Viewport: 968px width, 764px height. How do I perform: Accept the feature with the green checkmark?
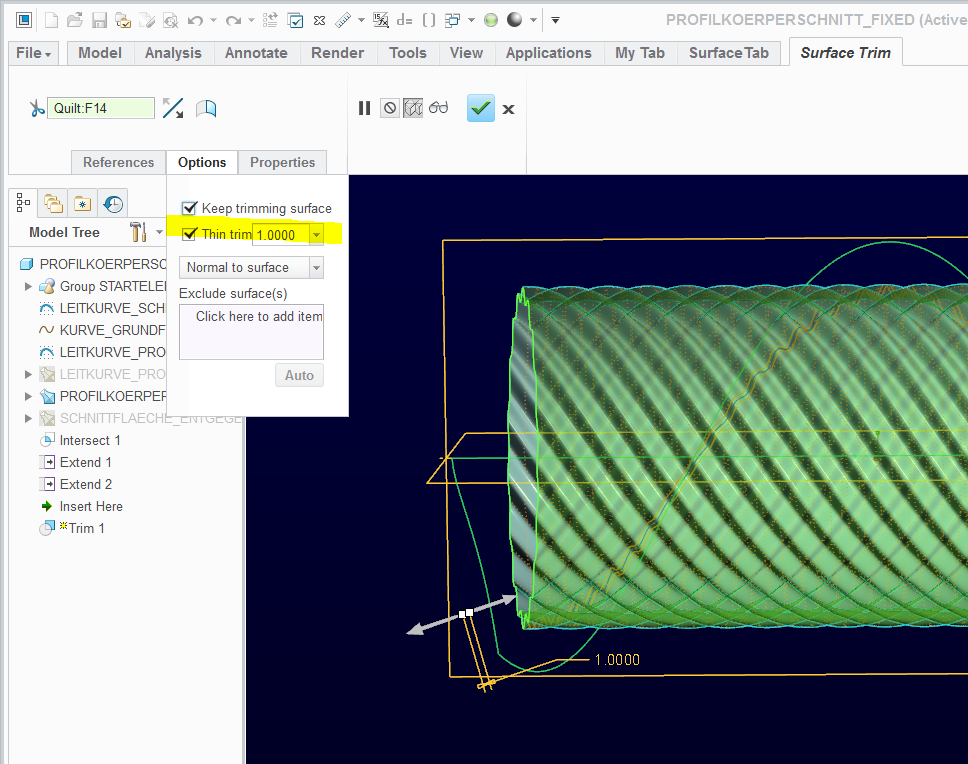[x=480, y=108]
